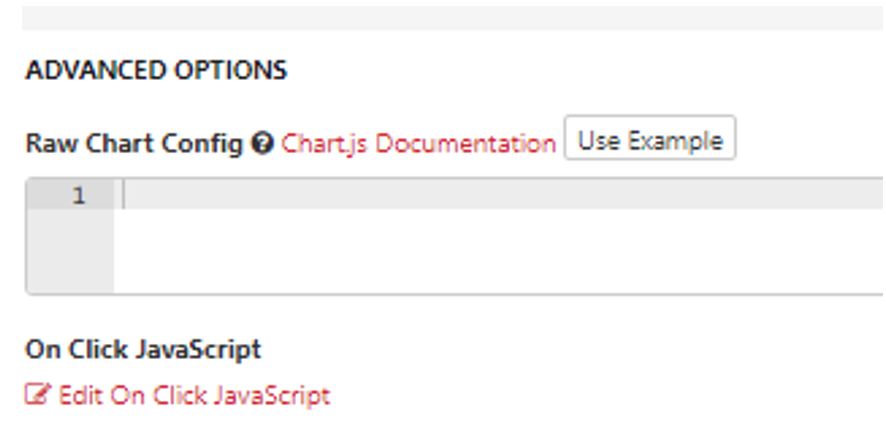Viewport: 886px width, 430px height.
Task: Load example config via Use Example
Action: click(650, 138)
